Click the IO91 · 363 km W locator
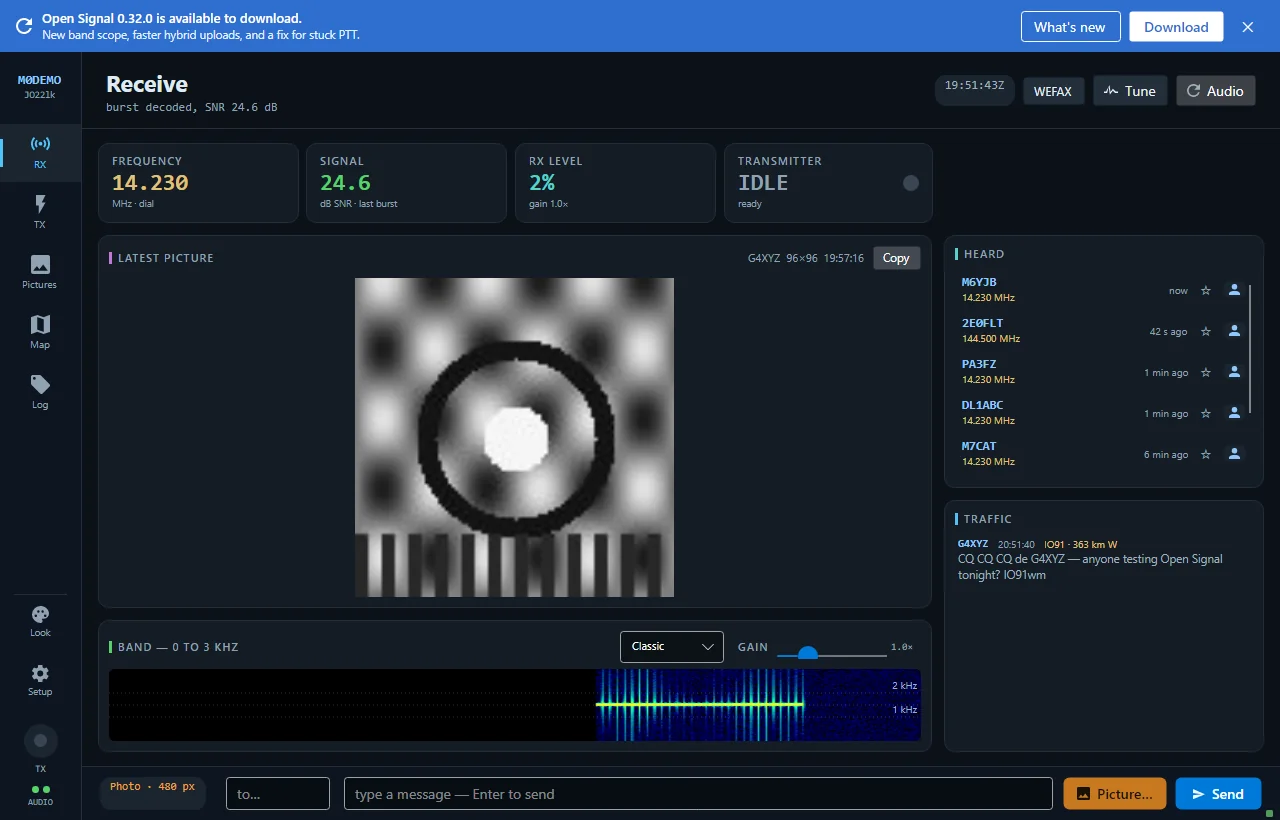1280x820 pixels. point(1081,544)
